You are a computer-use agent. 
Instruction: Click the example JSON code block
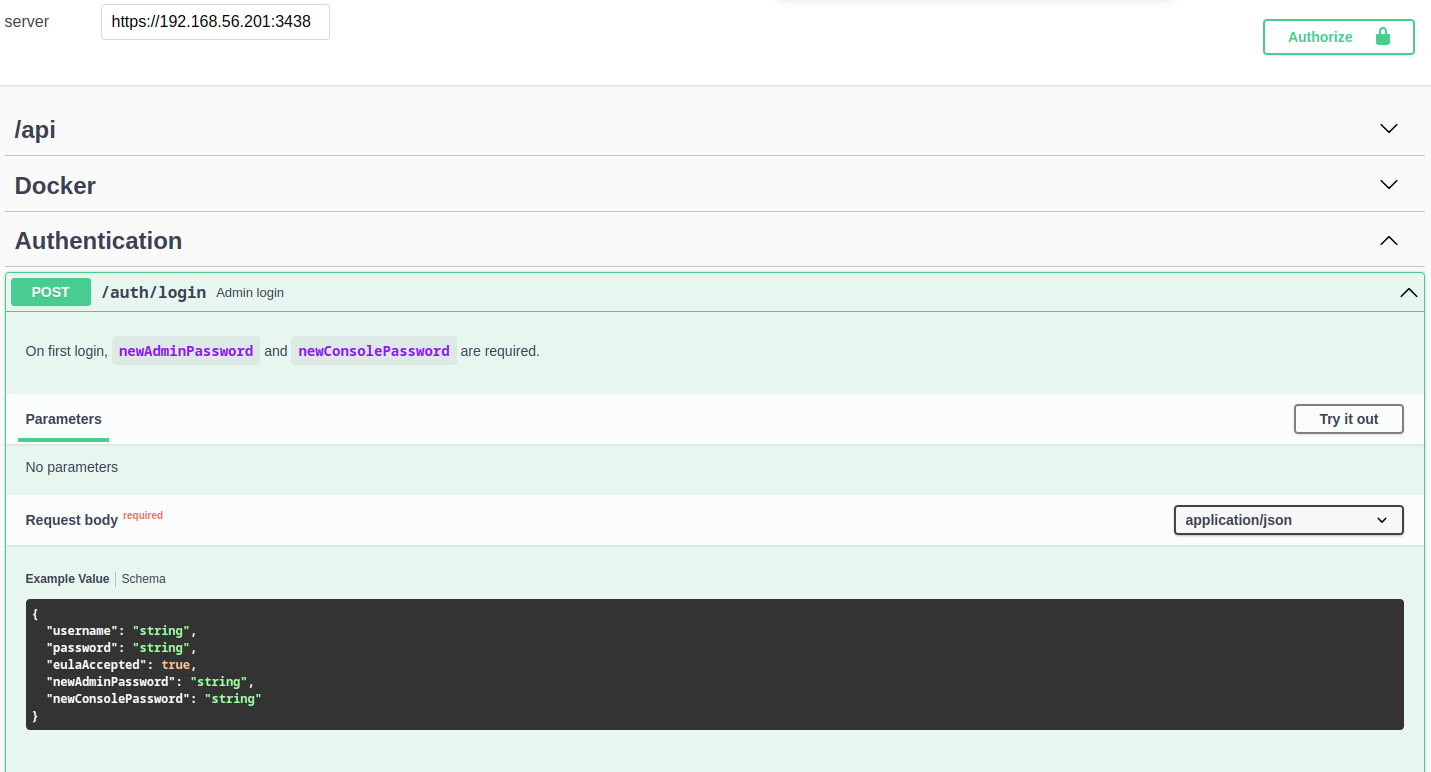pyautogui.click(x=714, y=664)
